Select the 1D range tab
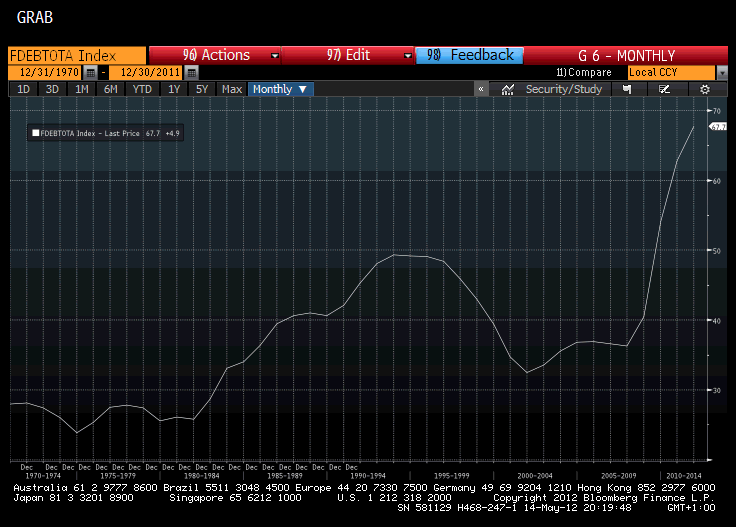 (23, 89)
